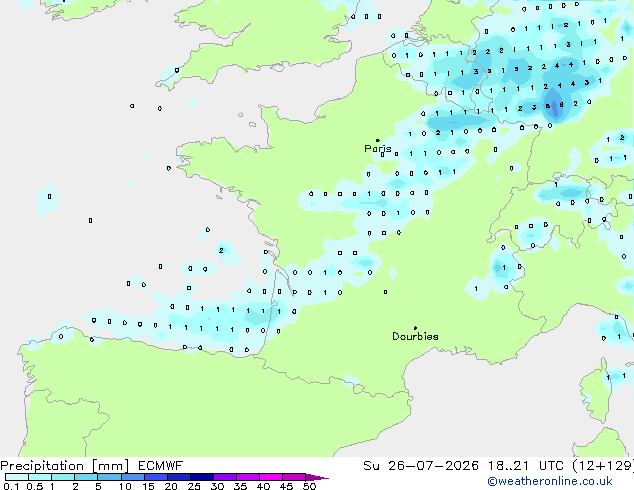Click the Dourbies location dot marker
Screen dimensions: 634x490
click(415, 328)
